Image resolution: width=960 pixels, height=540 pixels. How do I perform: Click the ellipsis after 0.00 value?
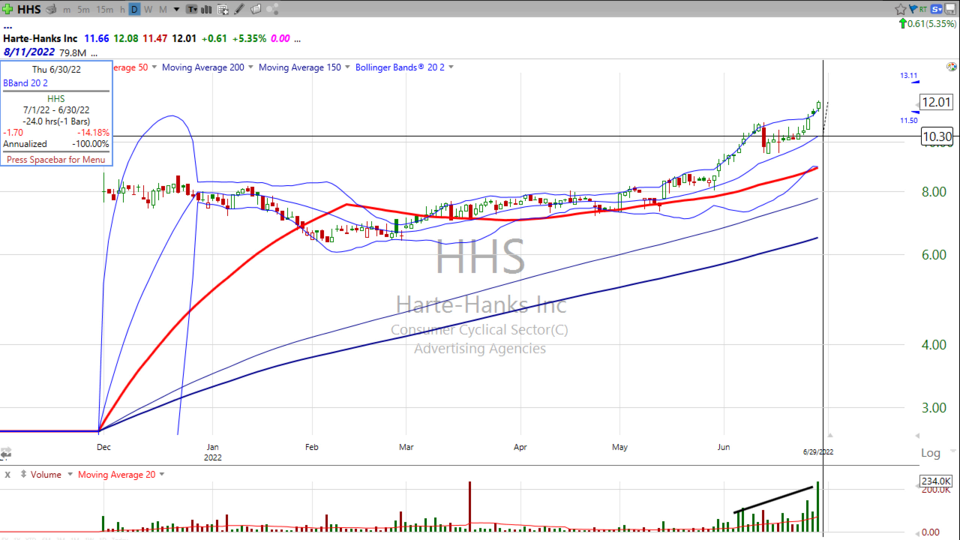point(297,40)
